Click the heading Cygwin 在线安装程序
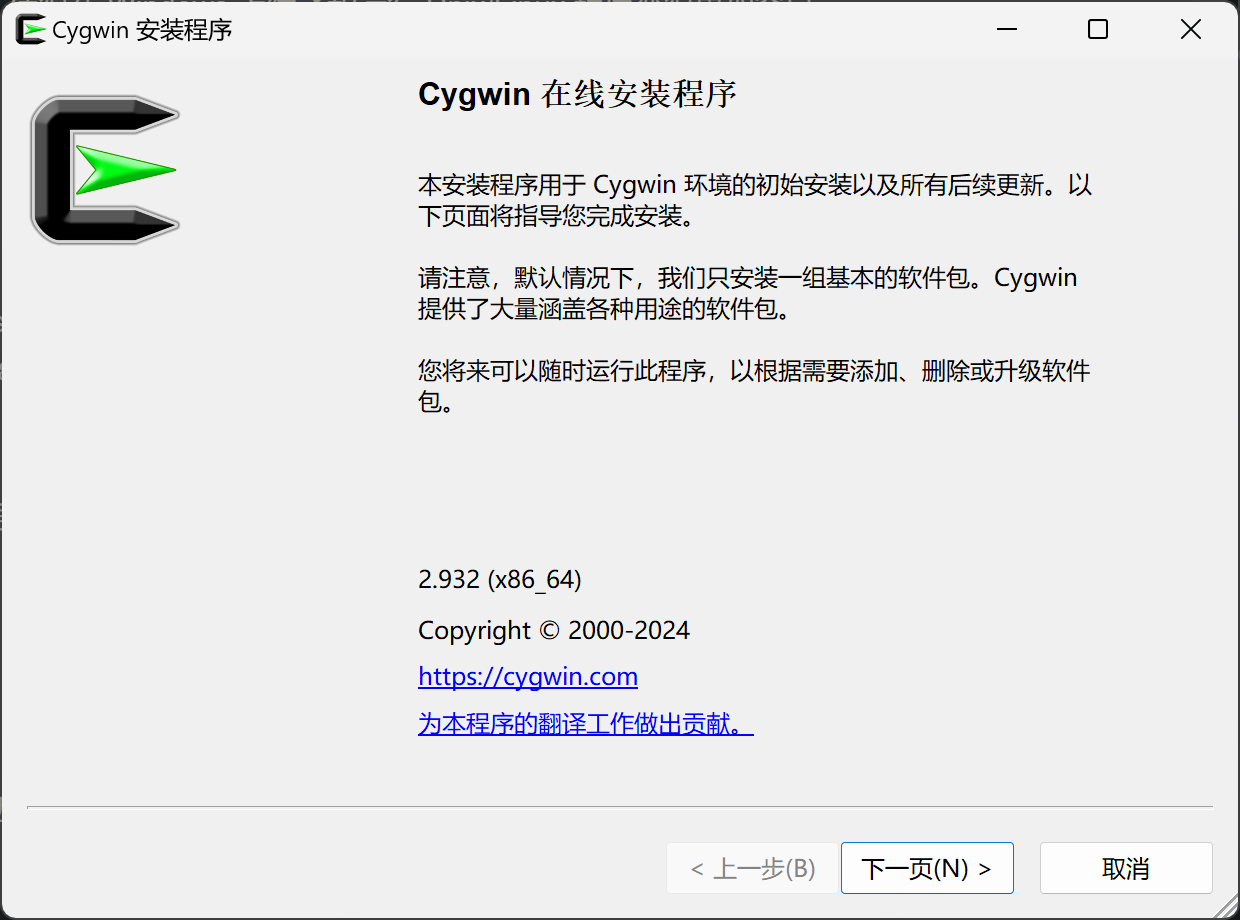 [x=577, y=95]
